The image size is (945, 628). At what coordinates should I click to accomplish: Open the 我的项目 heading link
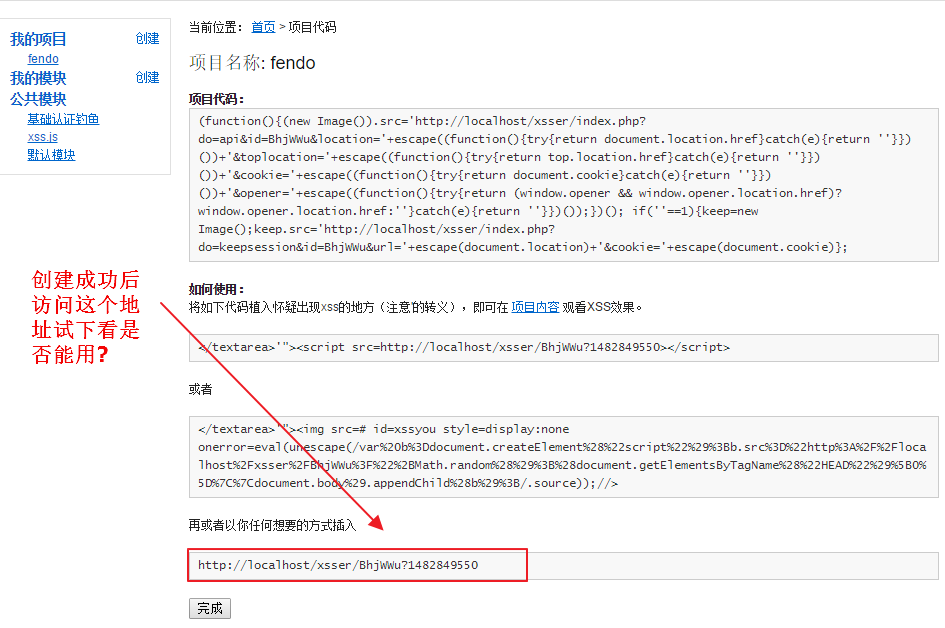click(38, 39)
